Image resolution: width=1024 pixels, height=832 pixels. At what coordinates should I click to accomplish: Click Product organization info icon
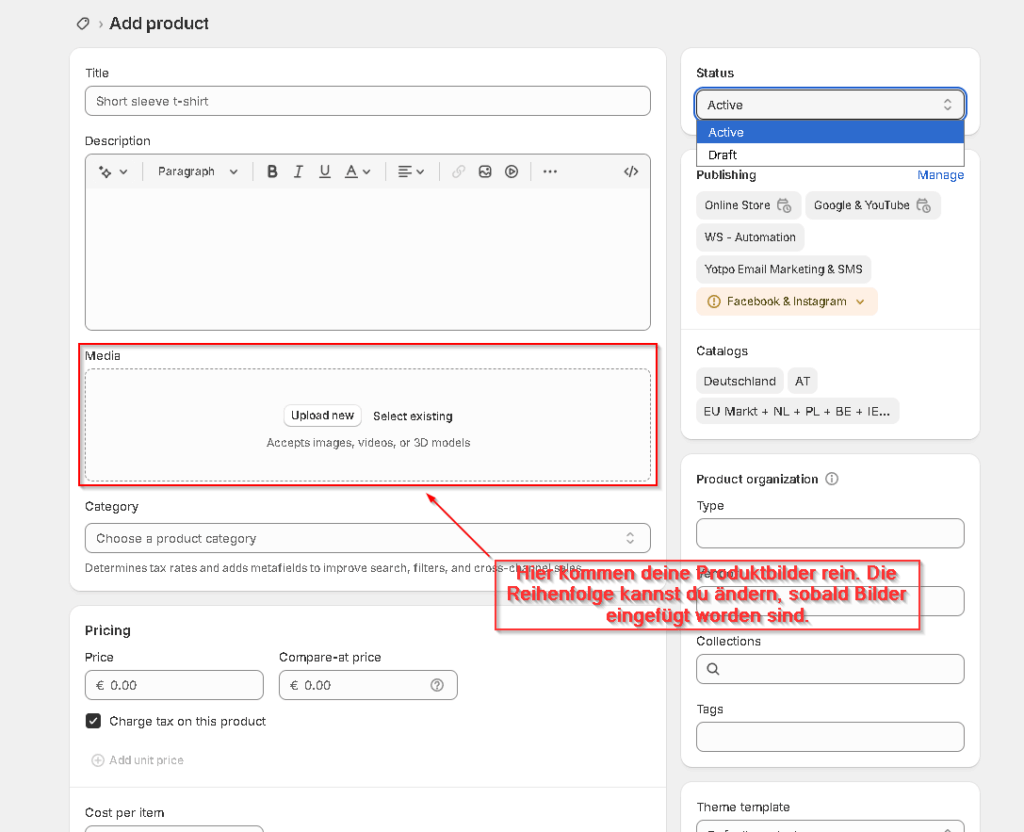click(x=831, y=479)
